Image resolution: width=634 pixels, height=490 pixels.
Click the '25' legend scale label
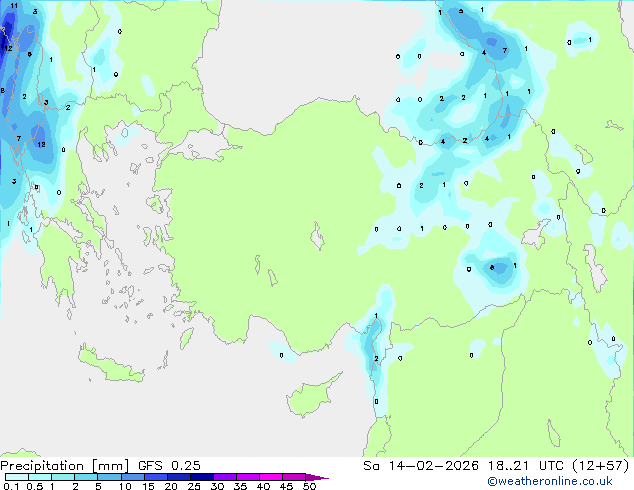pos(194,486)
